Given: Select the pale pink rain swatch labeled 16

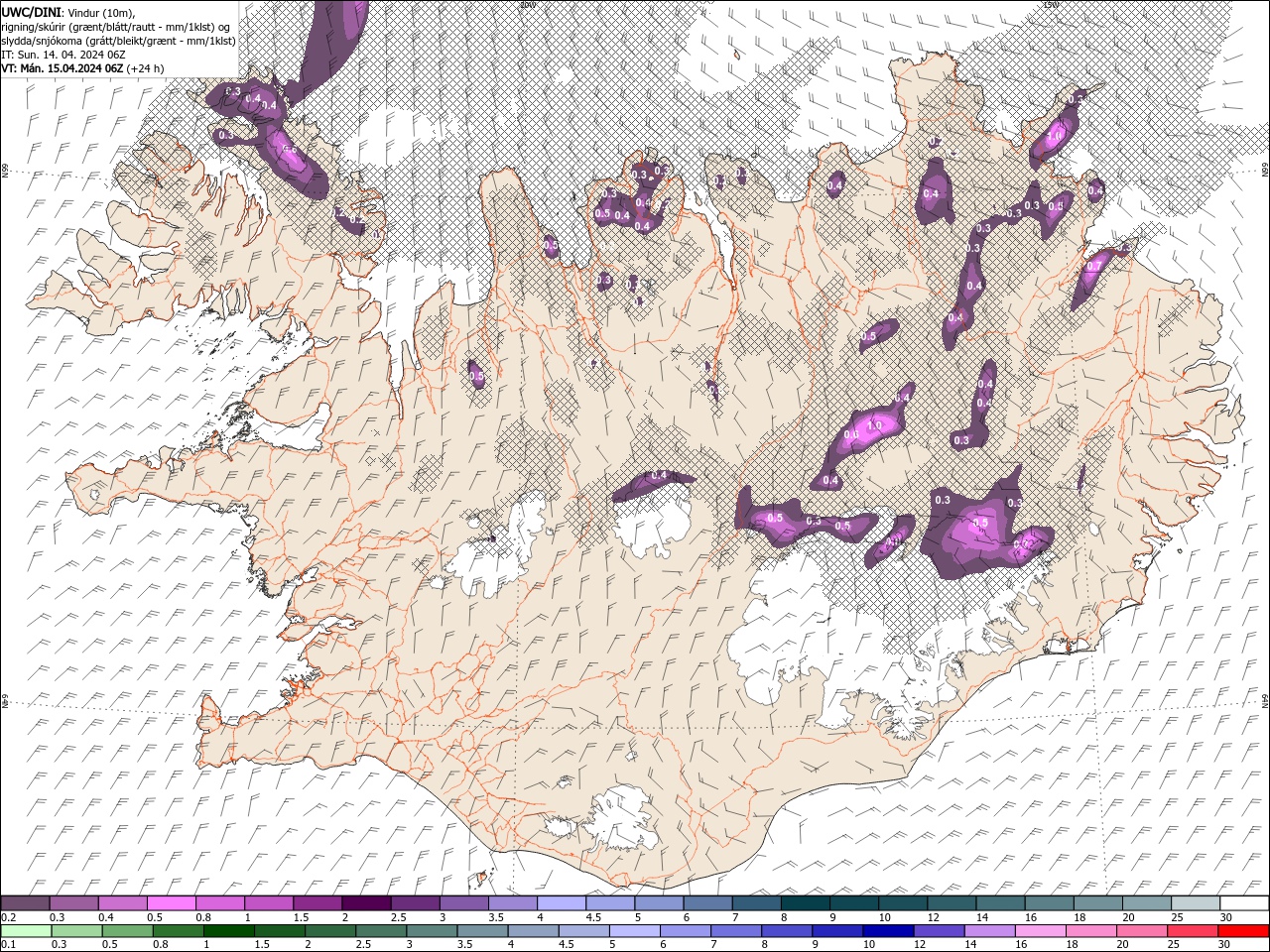Looking at the screenshot, I should click(x=1041, y=931).
